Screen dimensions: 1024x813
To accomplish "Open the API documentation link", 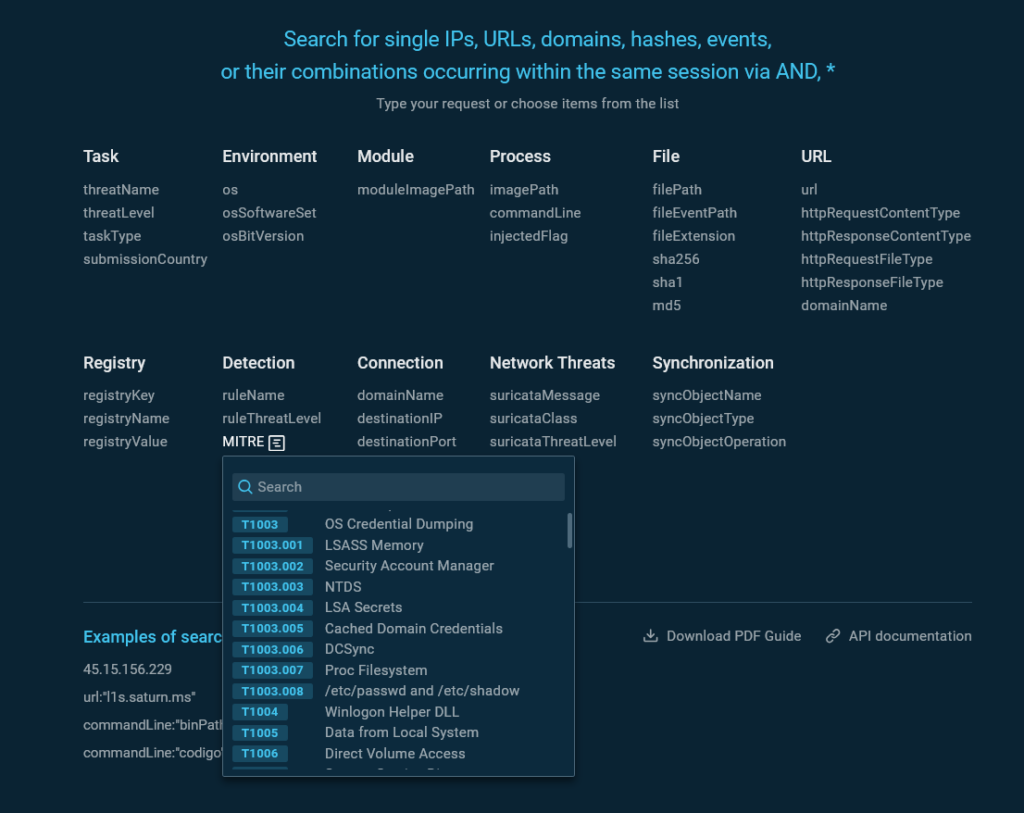I will (x=909, y=636).
